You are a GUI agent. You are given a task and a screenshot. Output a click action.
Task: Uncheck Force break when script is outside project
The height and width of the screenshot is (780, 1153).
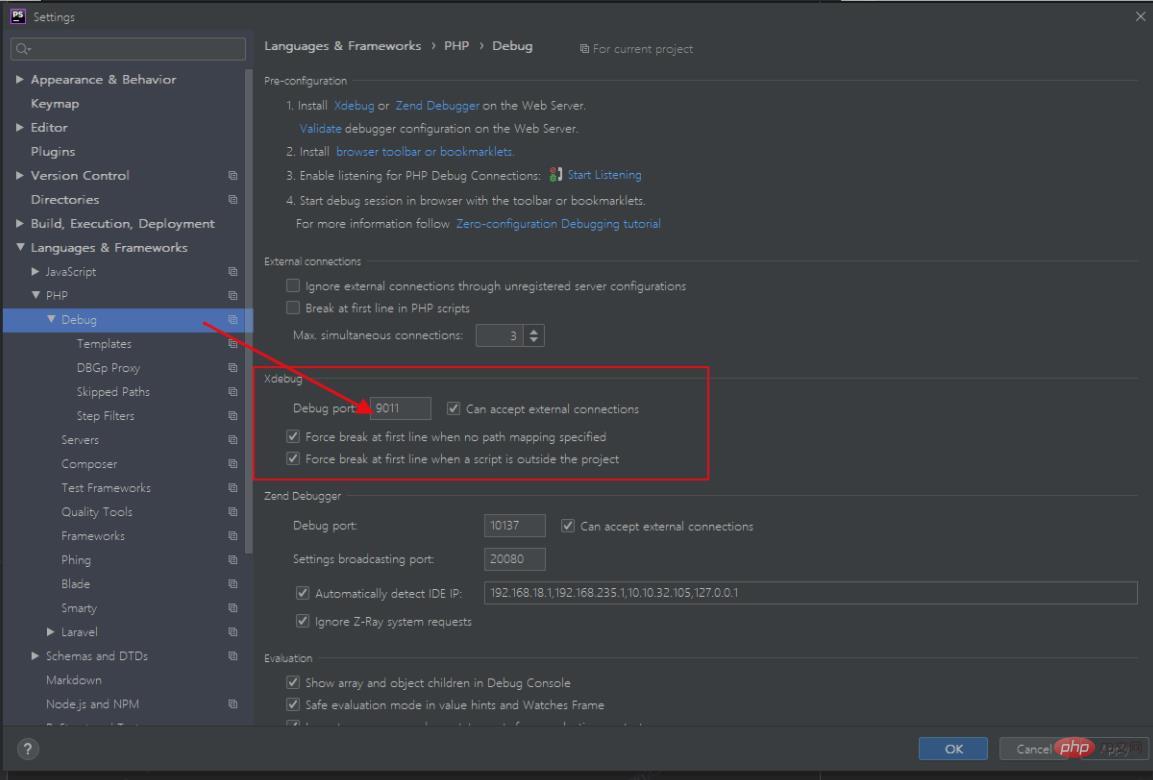293,458
